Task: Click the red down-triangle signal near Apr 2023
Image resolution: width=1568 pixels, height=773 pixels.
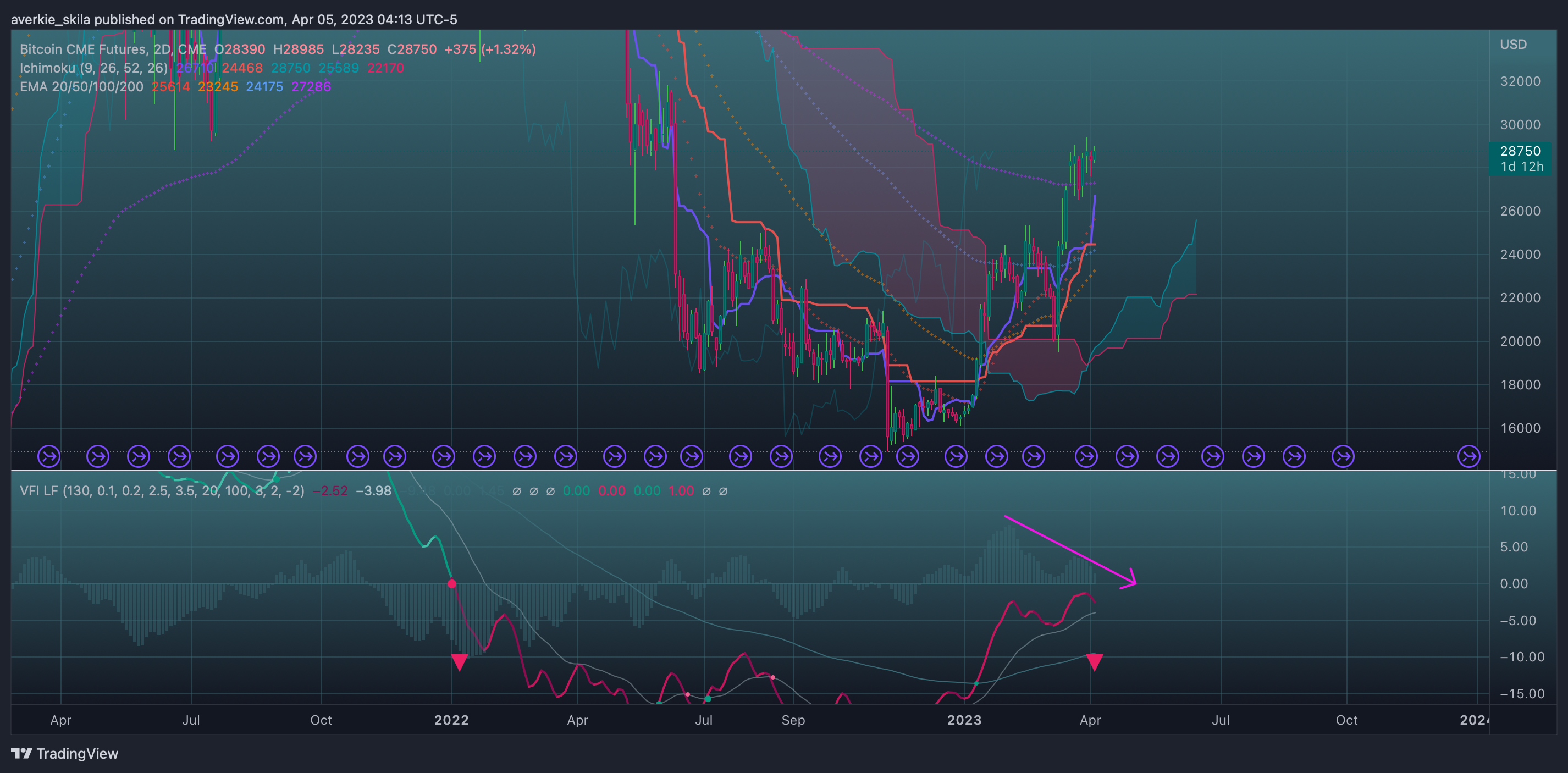Action: click(1095, 661)
